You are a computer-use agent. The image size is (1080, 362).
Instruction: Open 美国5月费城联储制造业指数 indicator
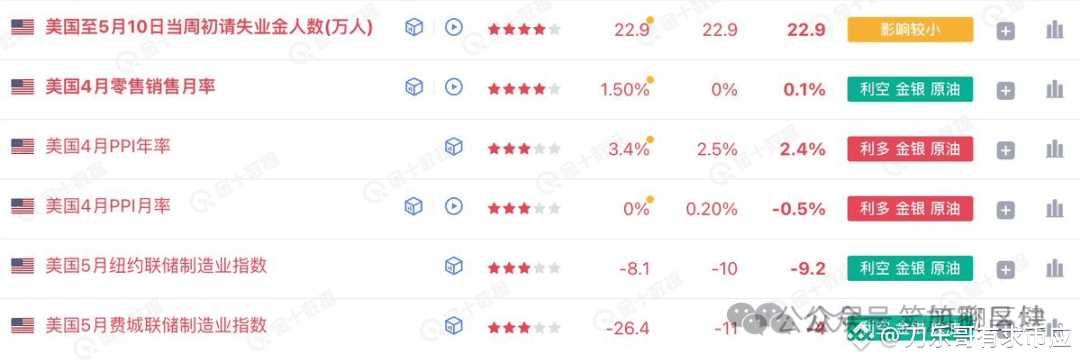pyautogui.click(x=156, y=325)
